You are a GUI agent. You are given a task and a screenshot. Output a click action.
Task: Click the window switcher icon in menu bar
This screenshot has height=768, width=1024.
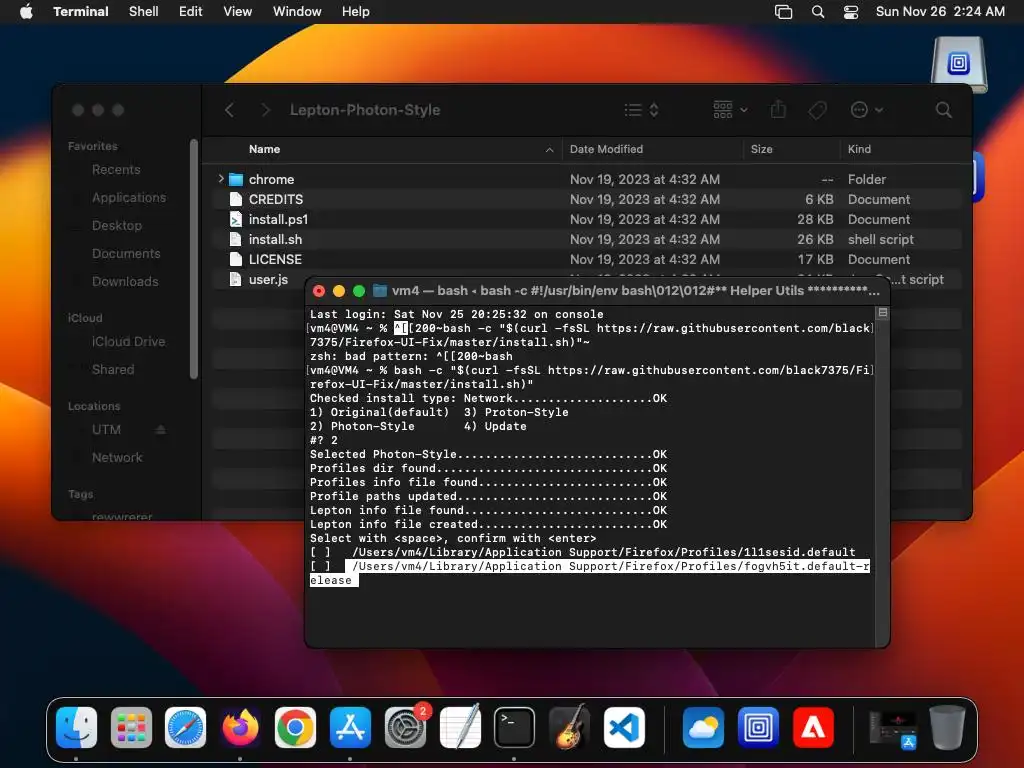click(x=783, y=12)
